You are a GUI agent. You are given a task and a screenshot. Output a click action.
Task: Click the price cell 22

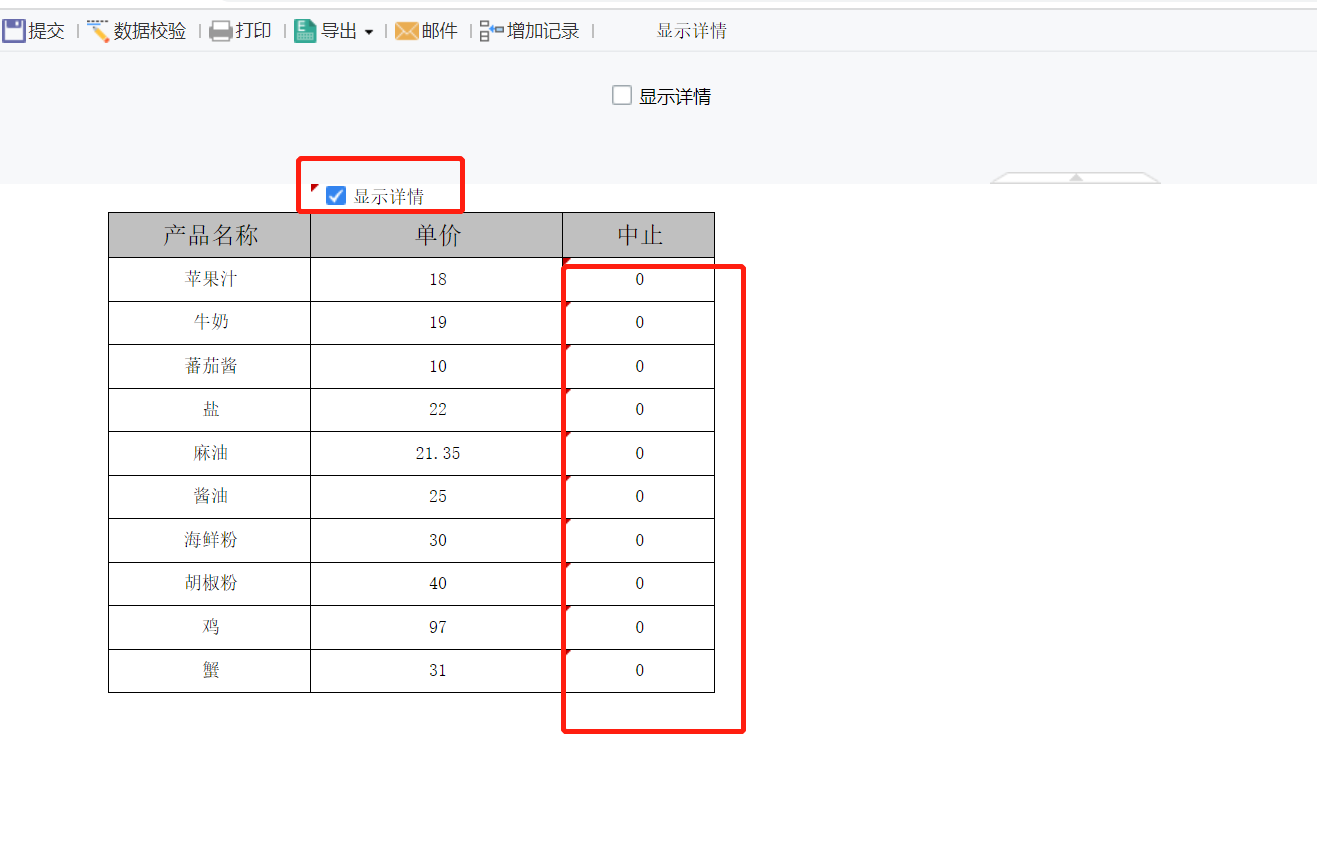tap(437, 409)
